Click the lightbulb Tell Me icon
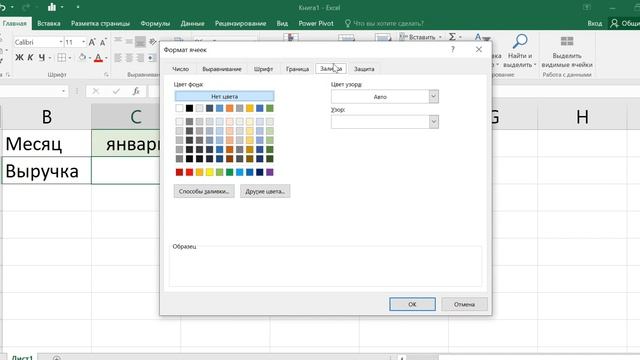This screenshot has height=360, width=640. point(348,23)
